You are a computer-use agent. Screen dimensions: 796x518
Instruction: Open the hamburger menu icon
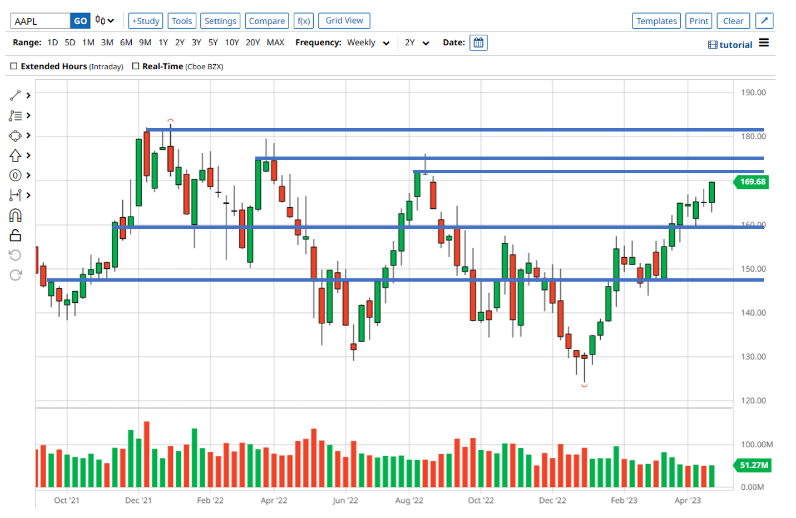coord(764,43)
